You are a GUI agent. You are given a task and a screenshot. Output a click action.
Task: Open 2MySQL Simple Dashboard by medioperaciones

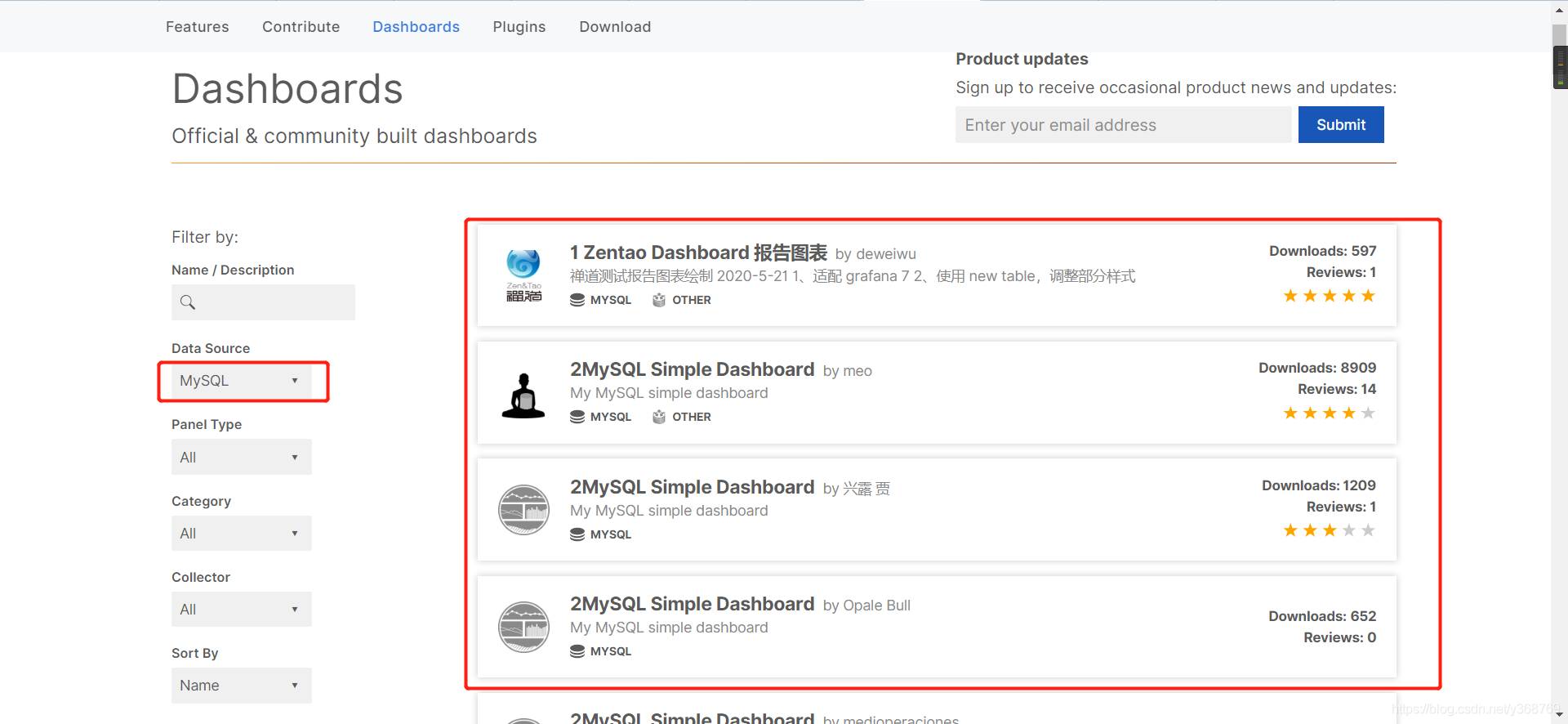coord(692,717)
